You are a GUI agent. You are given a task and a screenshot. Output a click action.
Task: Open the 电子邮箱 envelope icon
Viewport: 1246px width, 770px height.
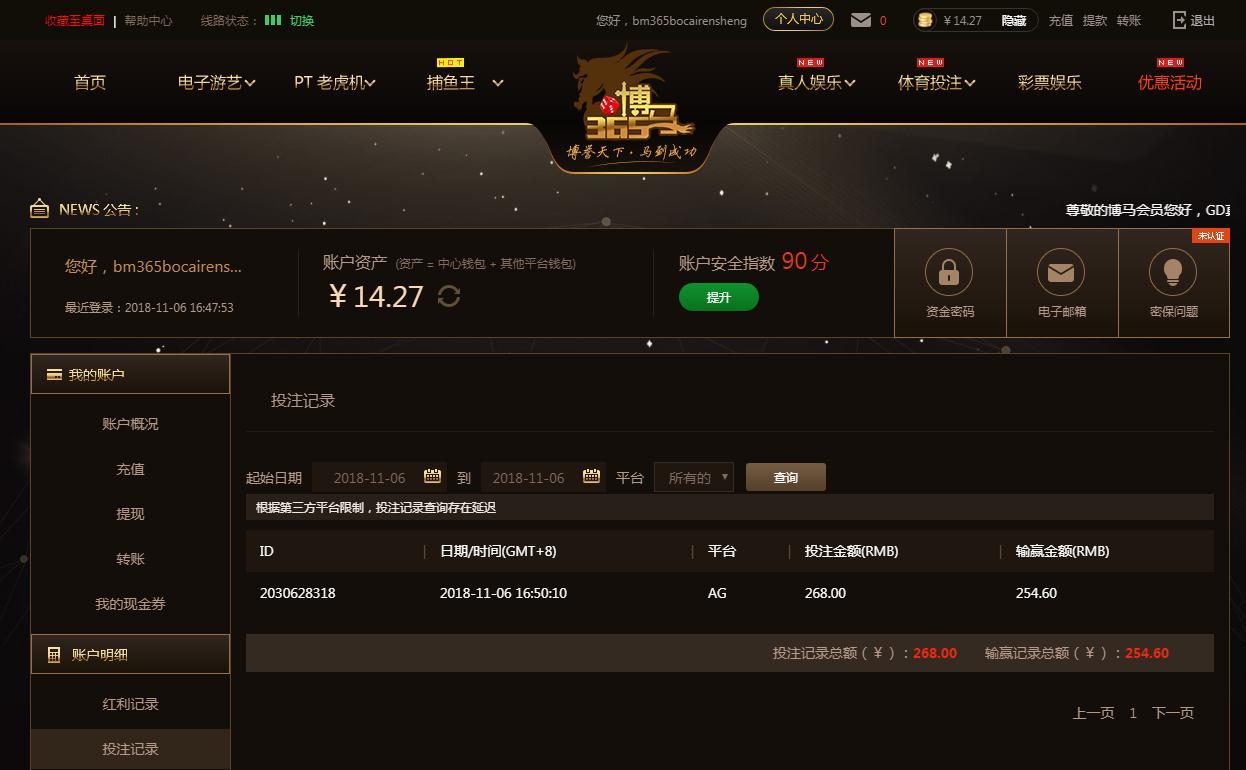(1061, 273)
